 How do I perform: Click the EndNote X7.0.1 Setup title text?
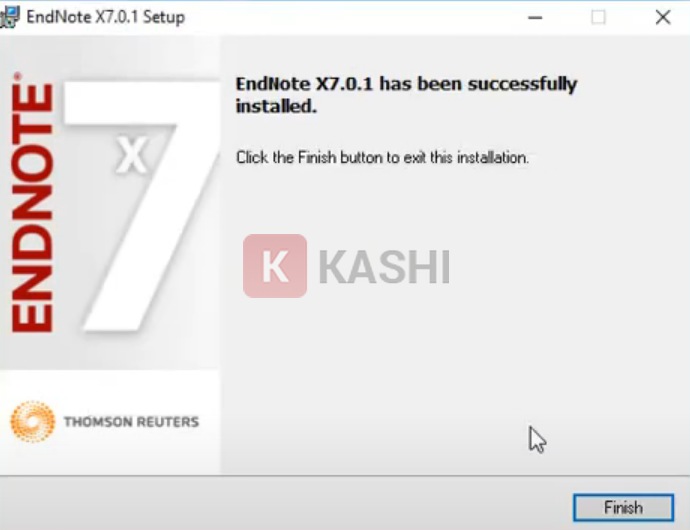coord(106,17)
